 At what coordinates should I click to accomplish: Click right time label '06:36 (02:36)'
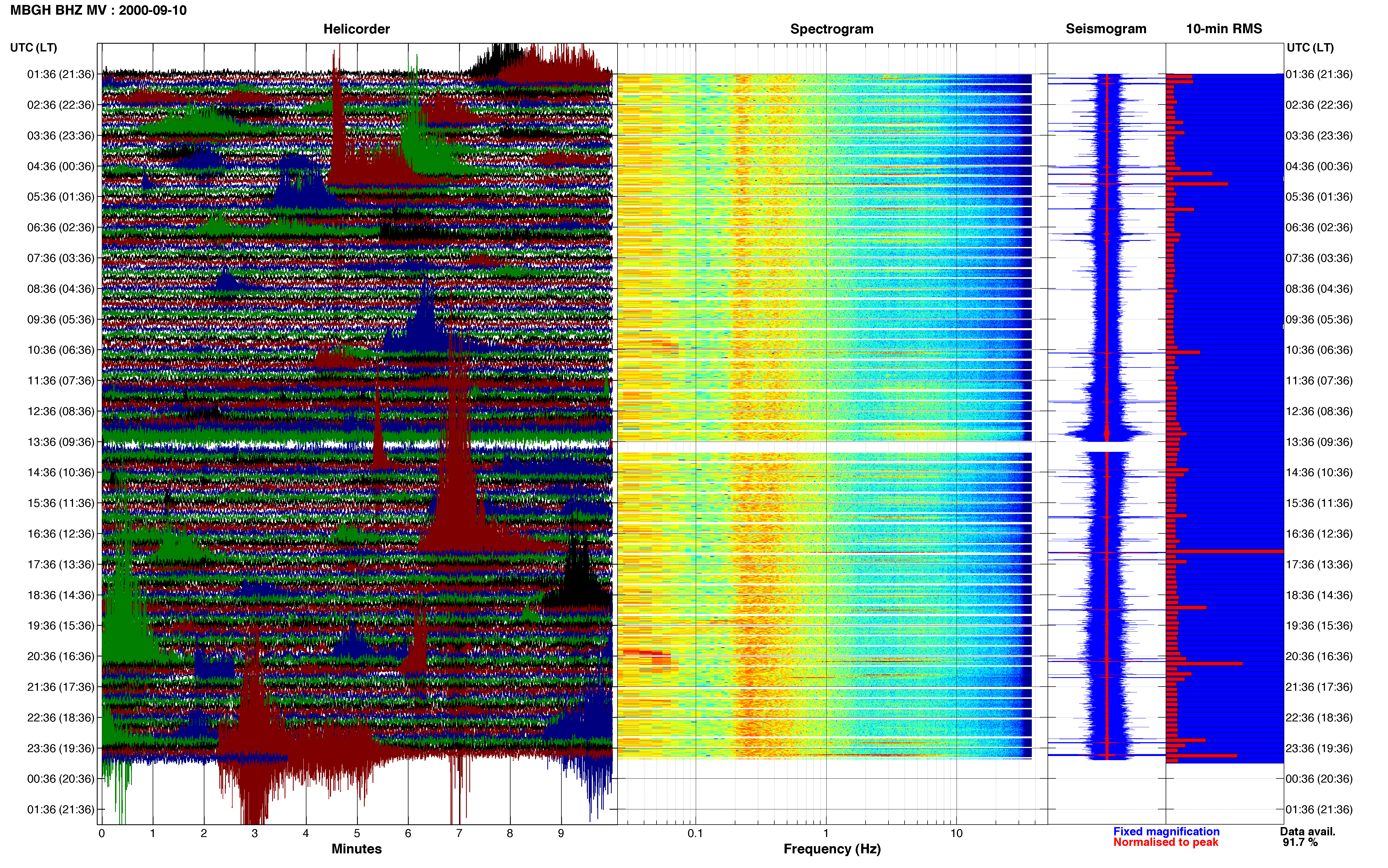pos(1319,227)
